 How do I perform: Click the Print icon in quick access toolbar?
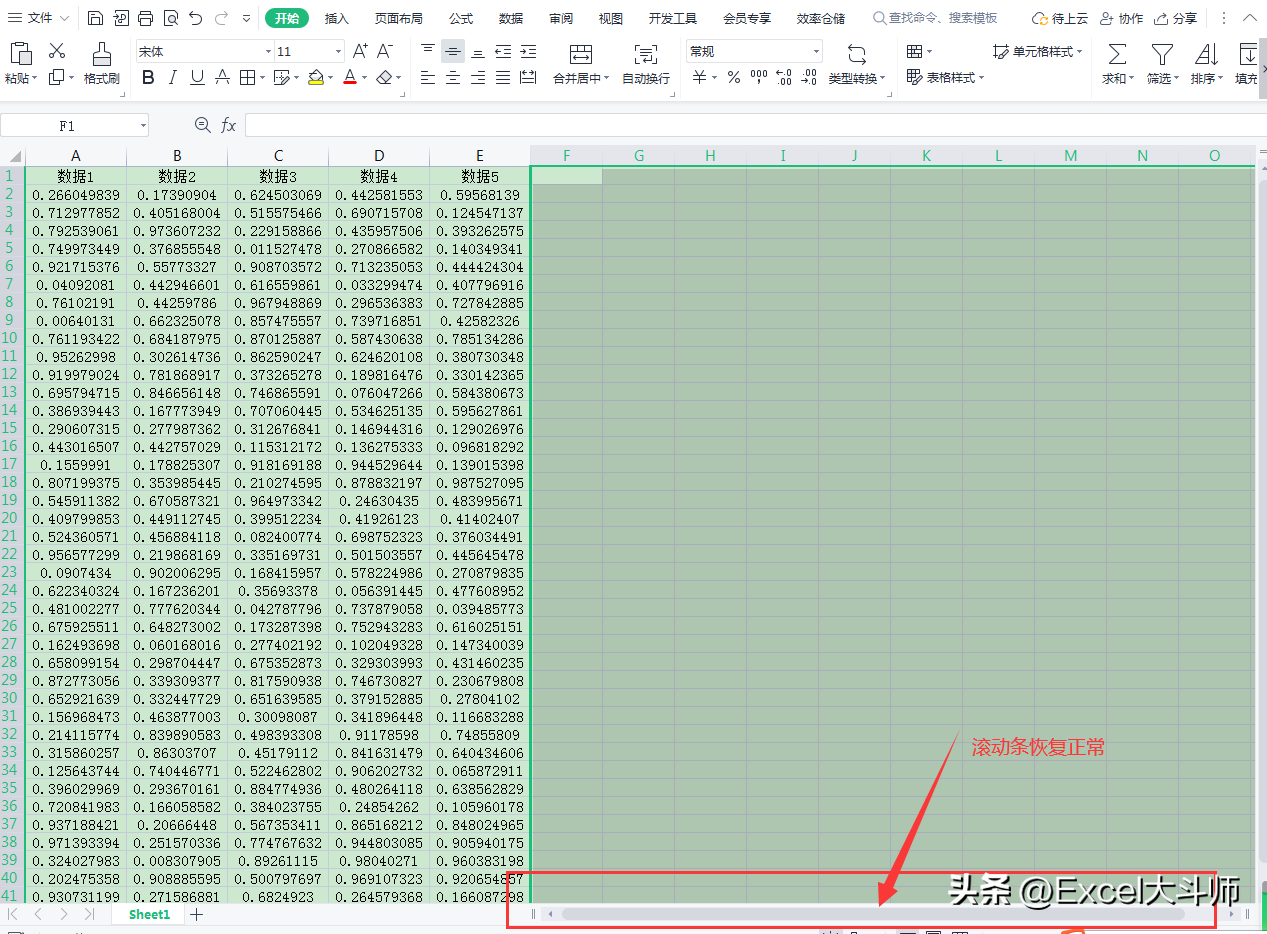[145, 18]
